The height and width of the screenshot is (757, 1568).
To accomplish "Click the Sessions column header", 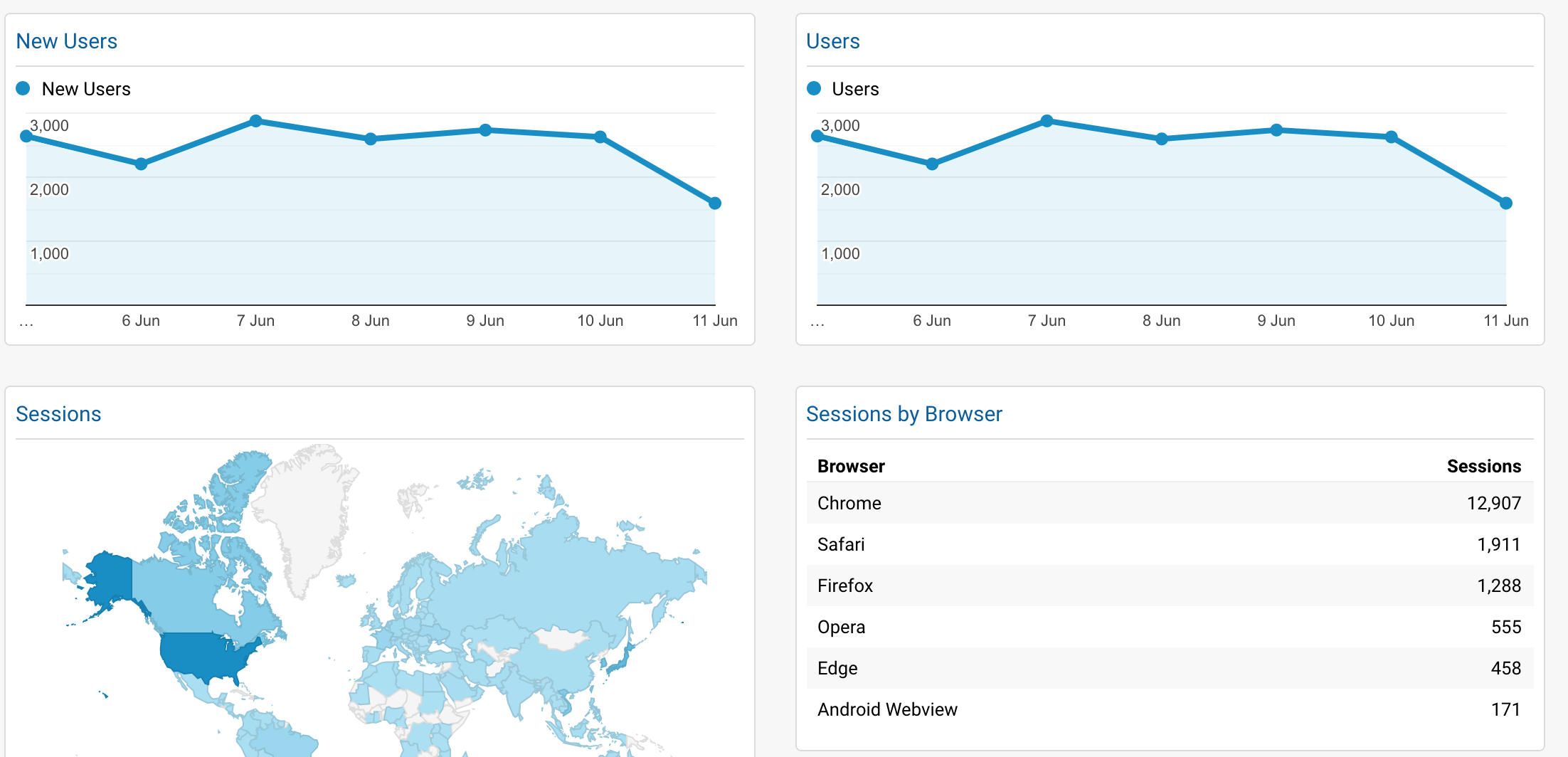I will tap(1484, 466).
